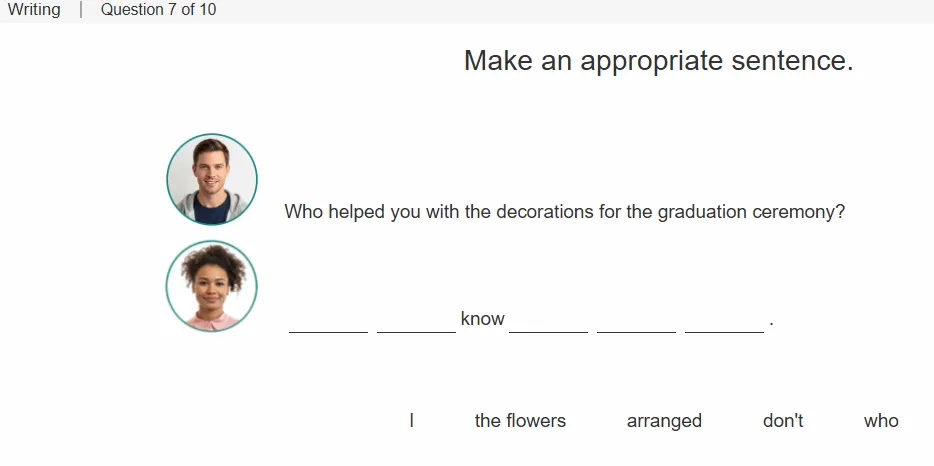
Task: Click the first blank right after "know"
Action: (x=549, y=324)
